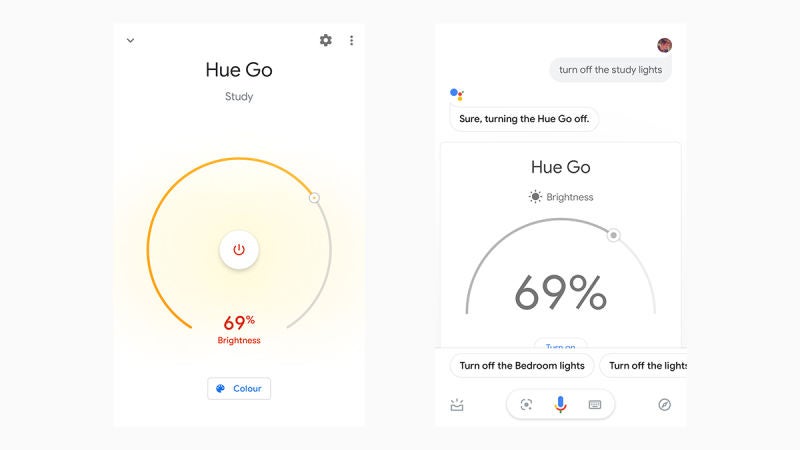Tap the Google Assistant microphone icon
This screenshot has height=450, width=800.
tap(560, 404)
